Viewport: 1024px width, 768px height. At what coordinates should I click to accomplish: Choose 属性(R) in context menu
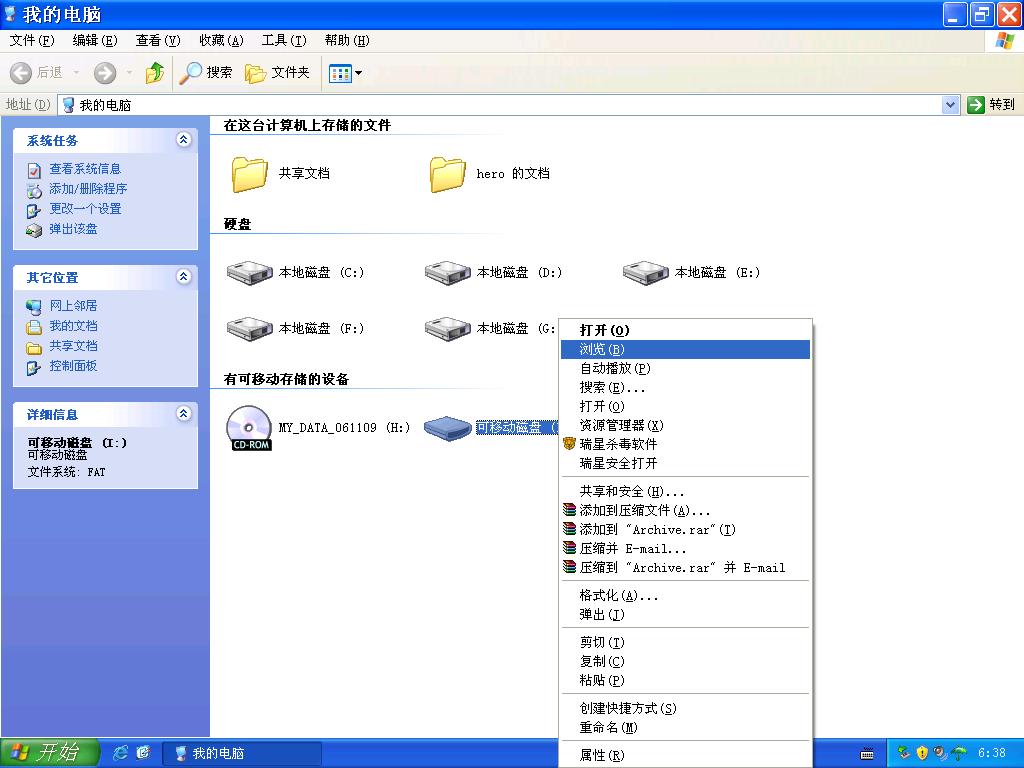(x=685, y=756)
